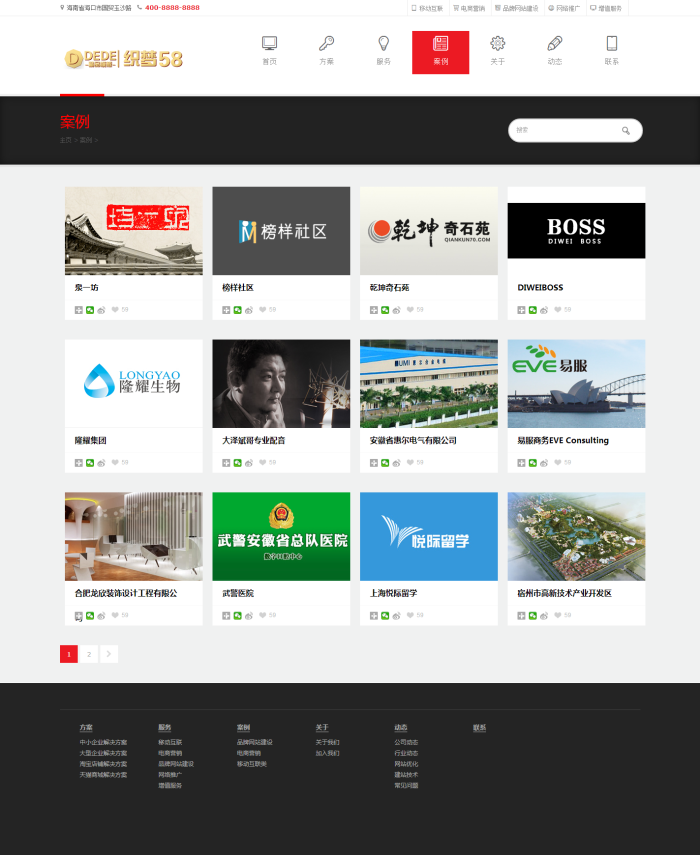Open the 榜样社区 case thumbnail
Viewport: 700px width, 855px height.
pyautogui.click(x=281, y=231)
